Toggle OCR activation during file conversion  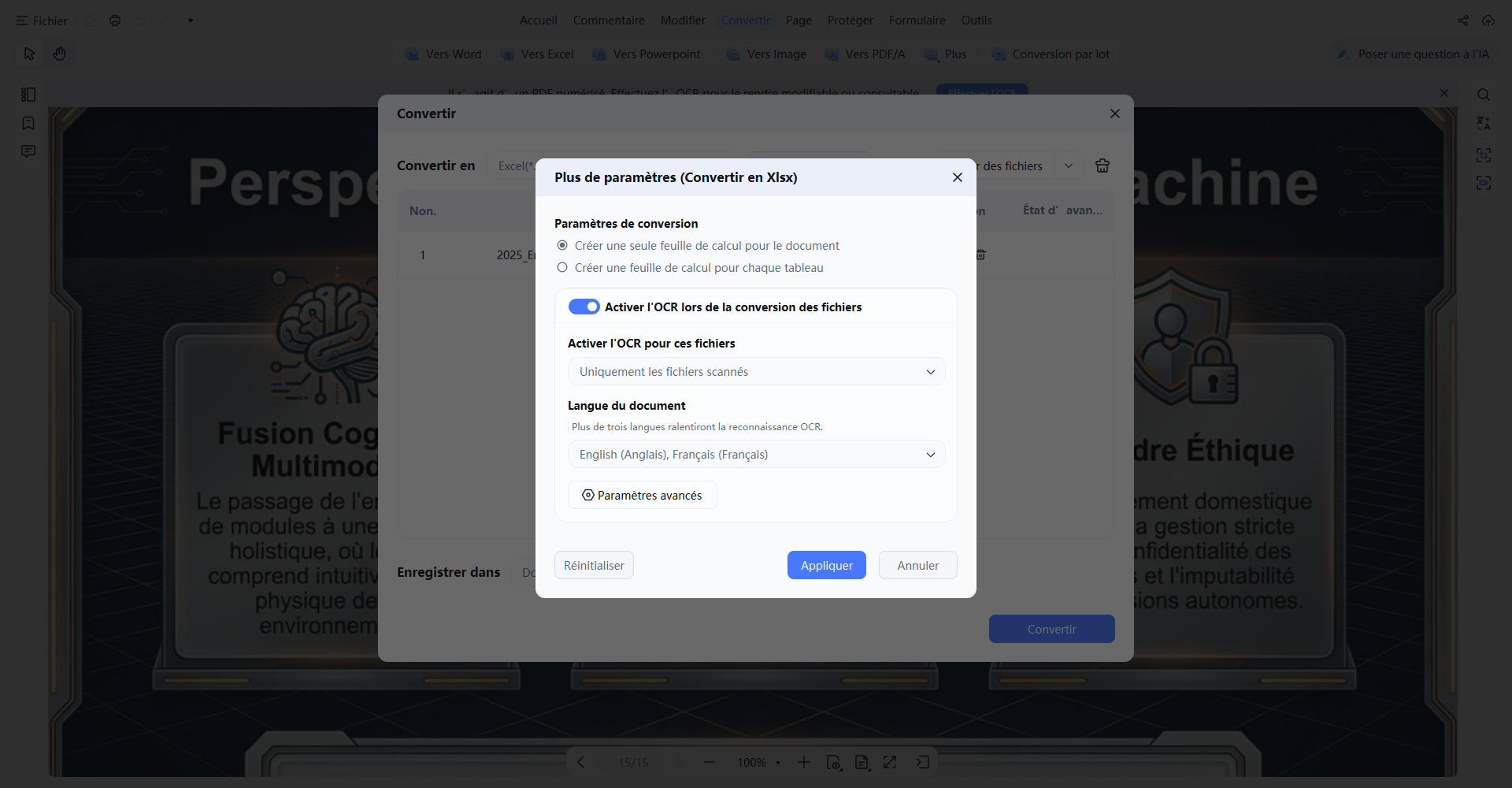584,307
